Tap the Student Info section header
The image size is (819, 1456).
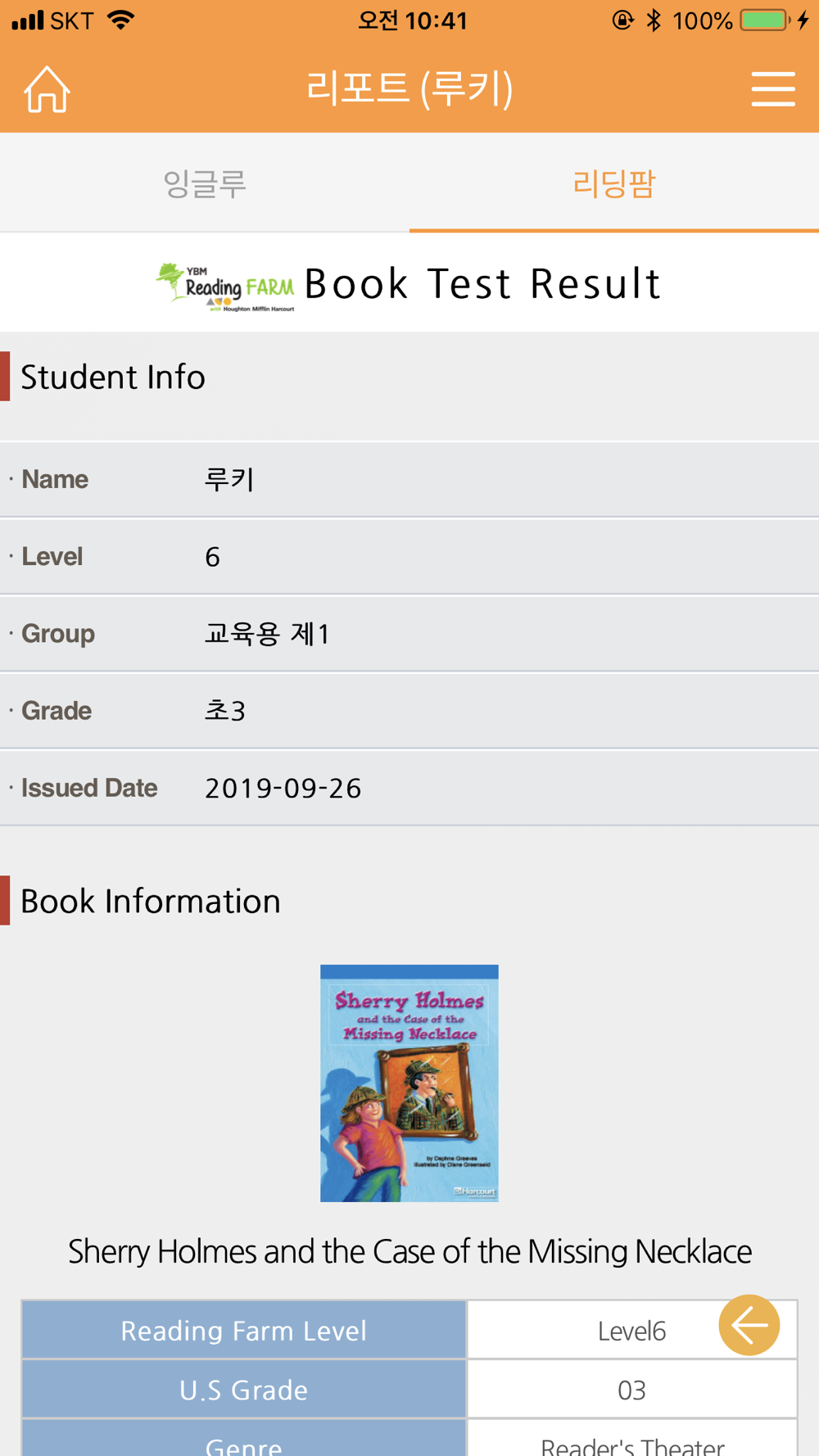[113, 377]
